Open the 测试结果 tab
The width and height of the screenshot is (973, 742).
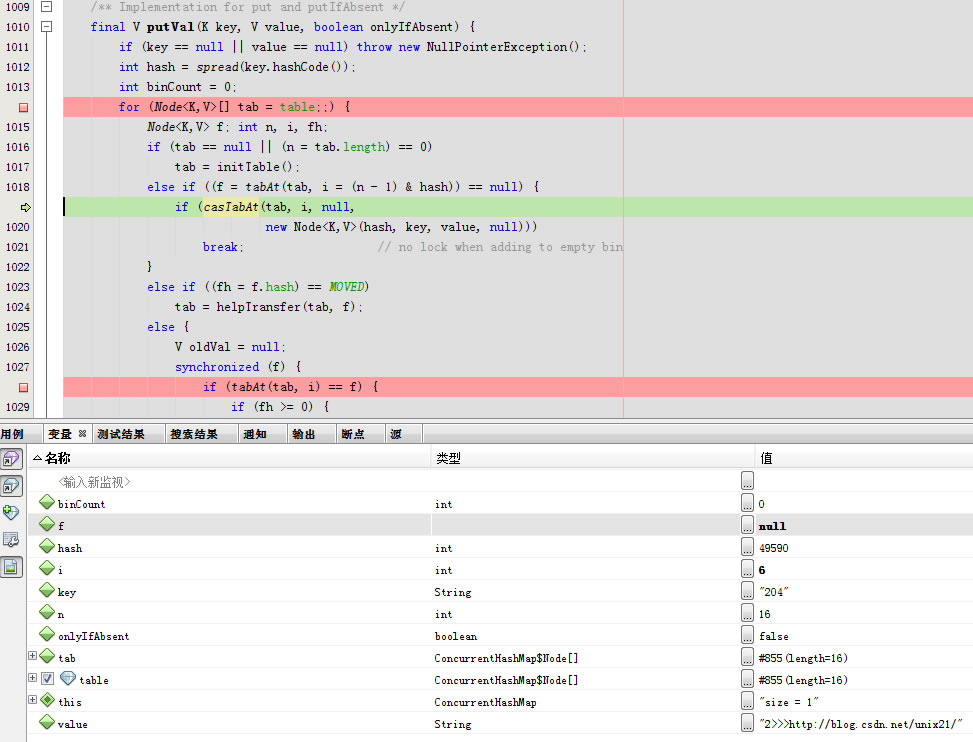(x=121, y=434)
